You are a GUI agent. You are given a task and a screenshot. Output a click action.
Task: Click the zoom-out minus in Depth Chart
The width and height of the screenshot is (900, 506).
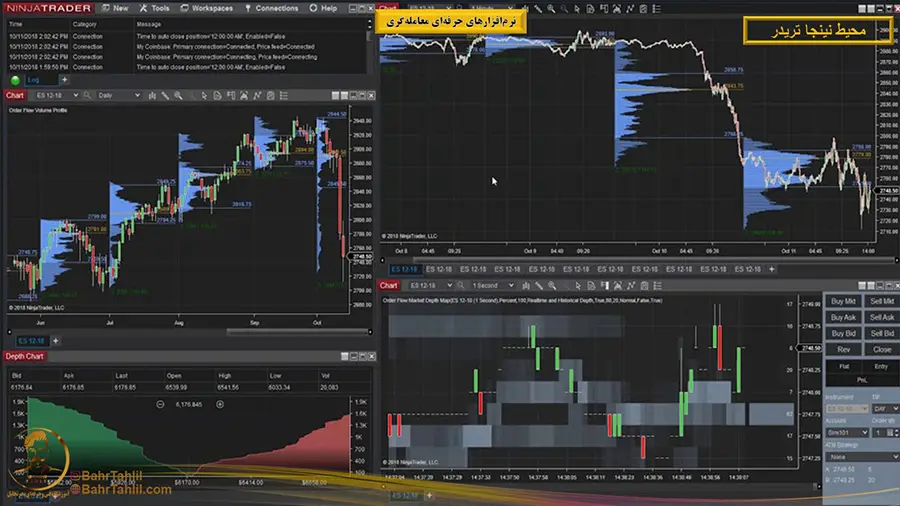click(x=160, y=404)
